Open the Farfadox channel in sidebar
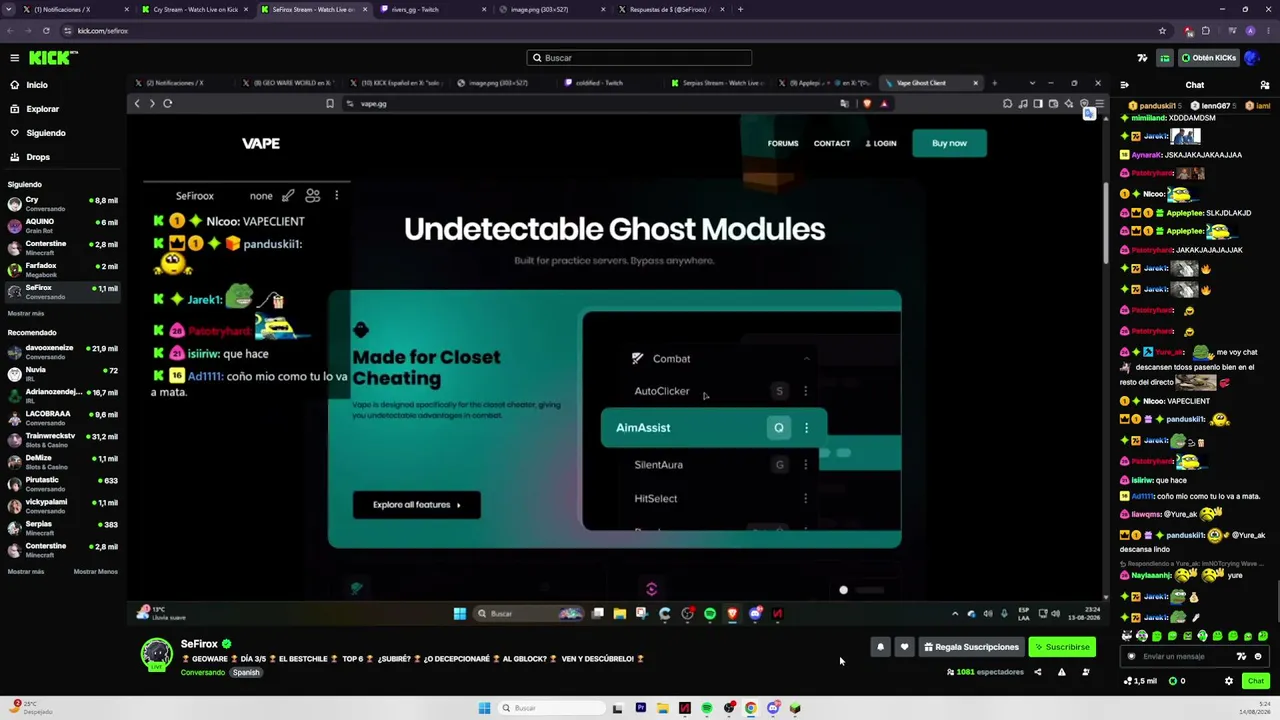 coord(62,270)
